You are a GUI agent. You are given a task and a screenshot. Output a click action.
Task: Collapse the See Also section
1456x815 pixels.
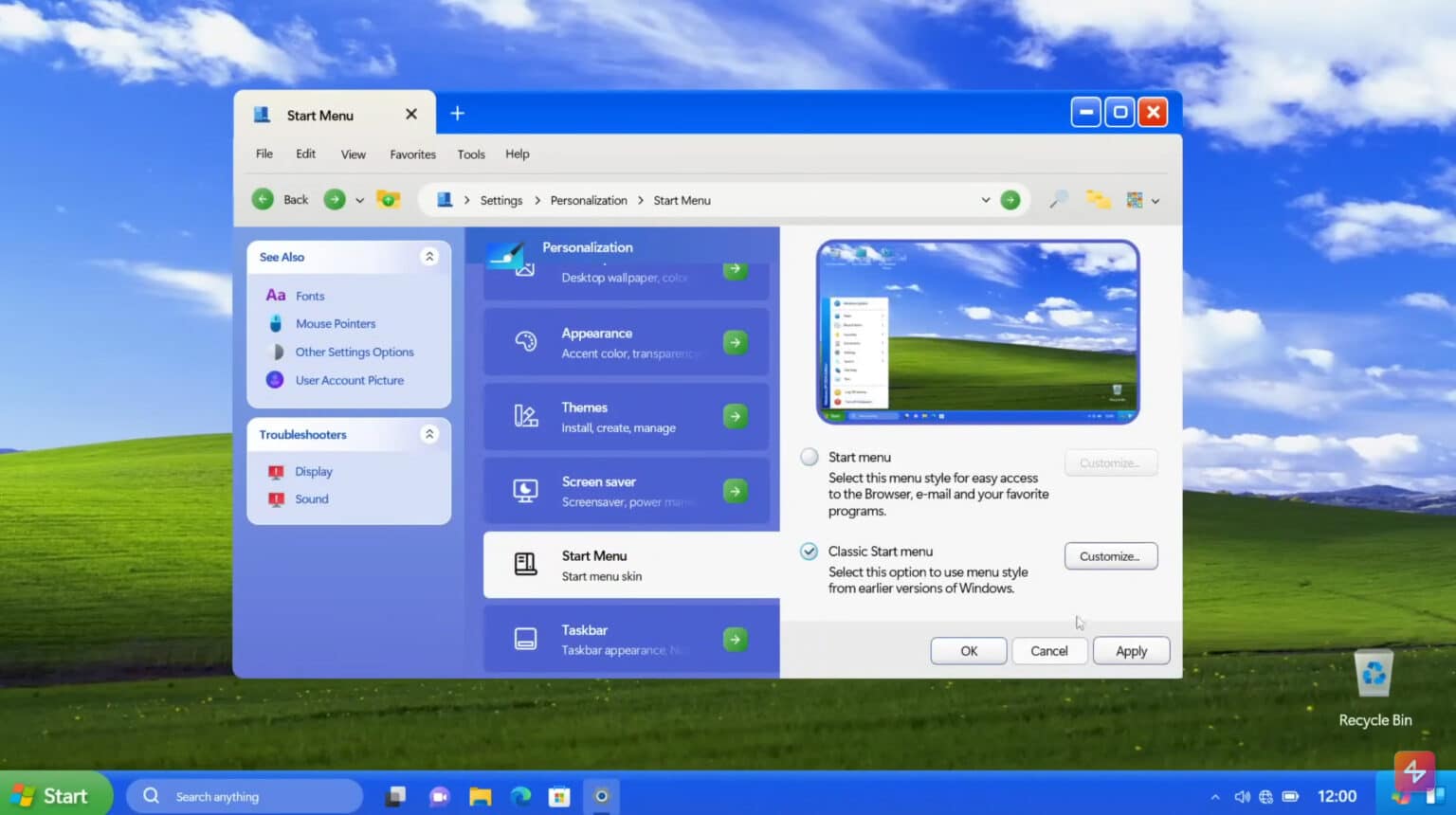click(x=429, y=256)
